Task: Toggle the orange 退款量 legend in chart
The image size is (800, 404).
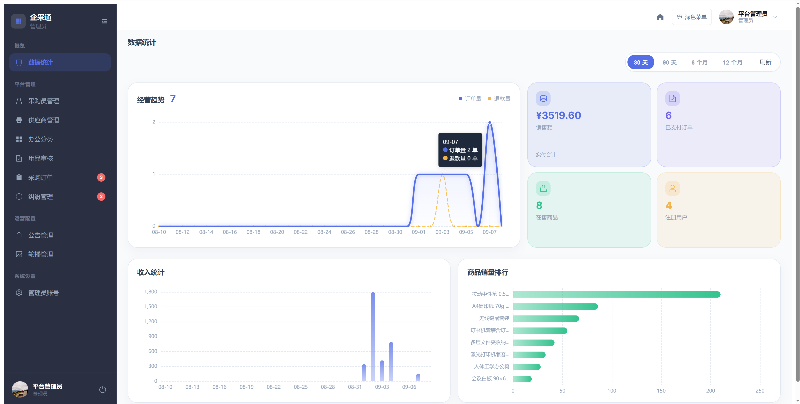Action: [499, 98]
